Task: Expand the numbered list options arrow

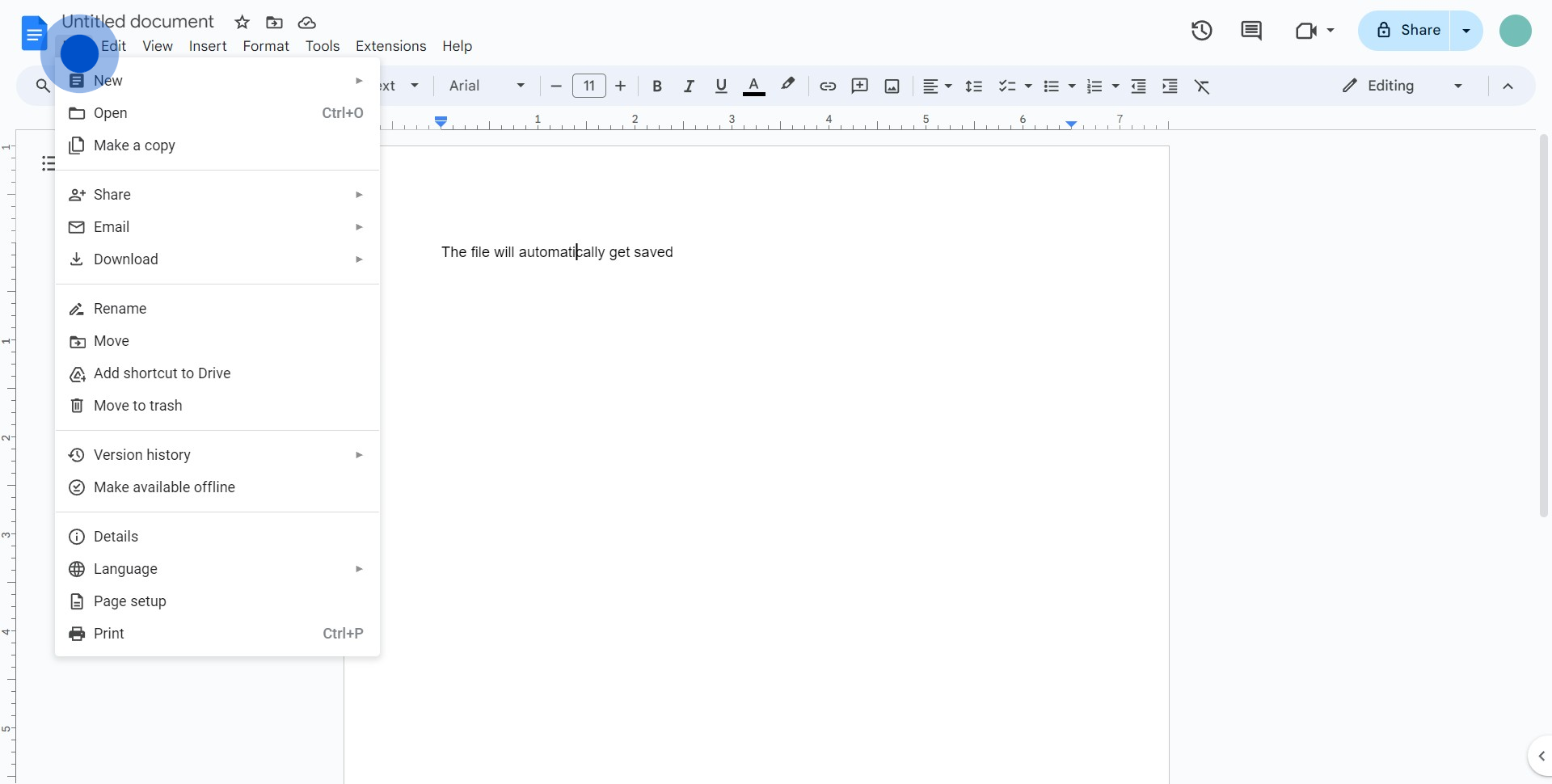Action: coord(1115,86)
